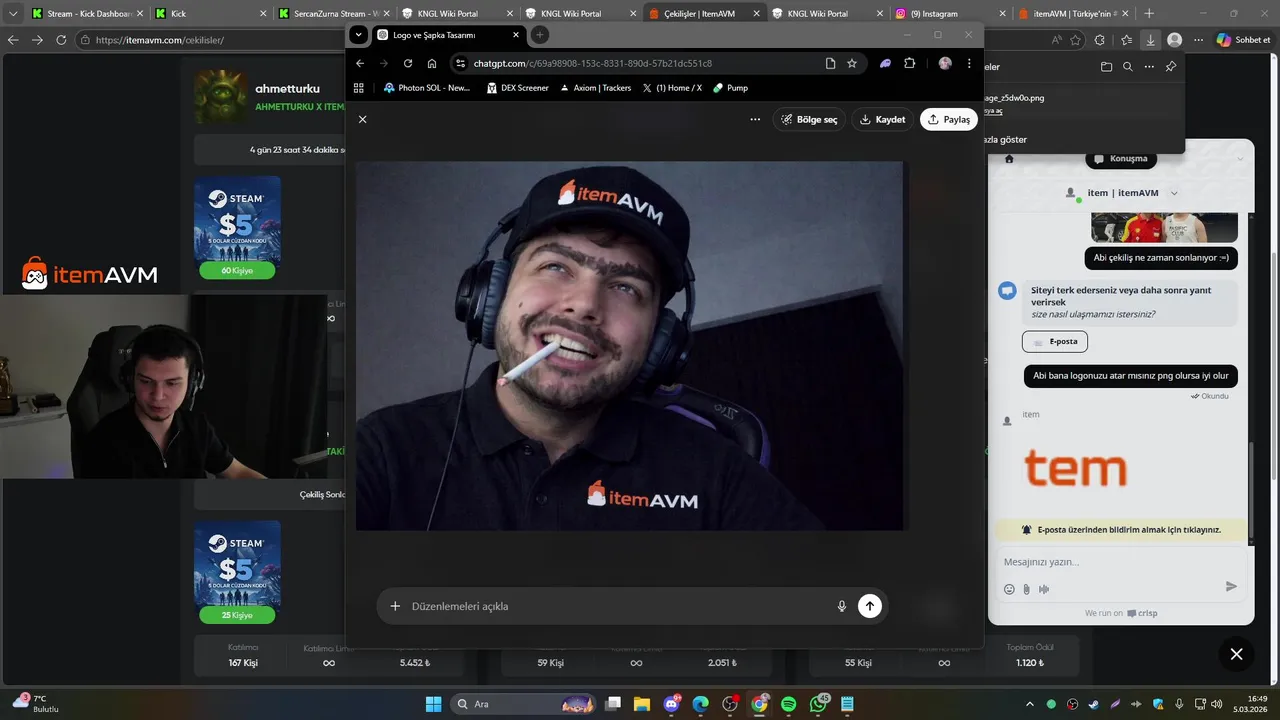Open the Chrome apps grid in bookmarks bar
The width and height of the screenshot is (1280, 720).
(x=359, y=88)
